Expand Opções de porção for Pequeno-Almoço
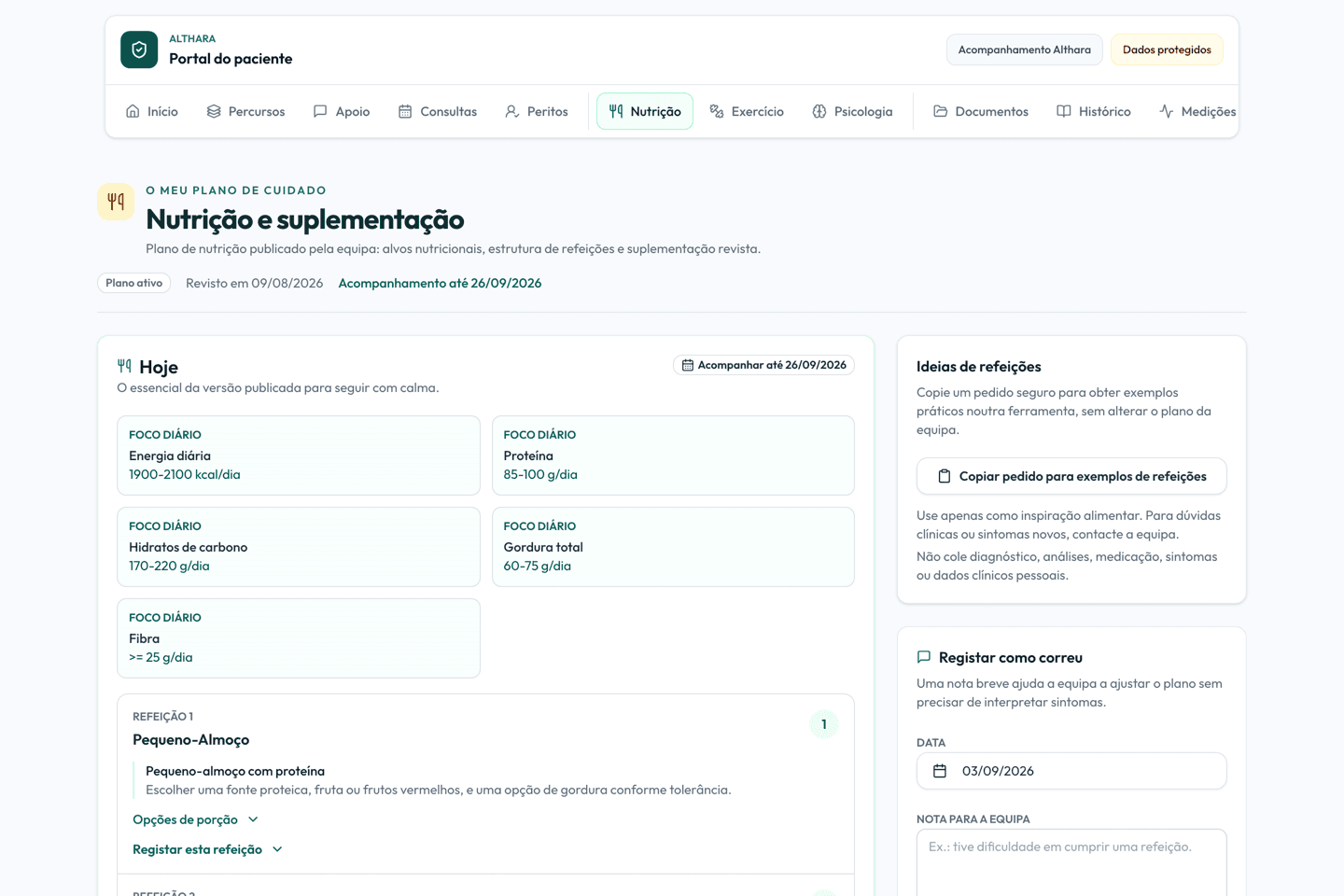 pyautogui.click(x=196, y=819)
